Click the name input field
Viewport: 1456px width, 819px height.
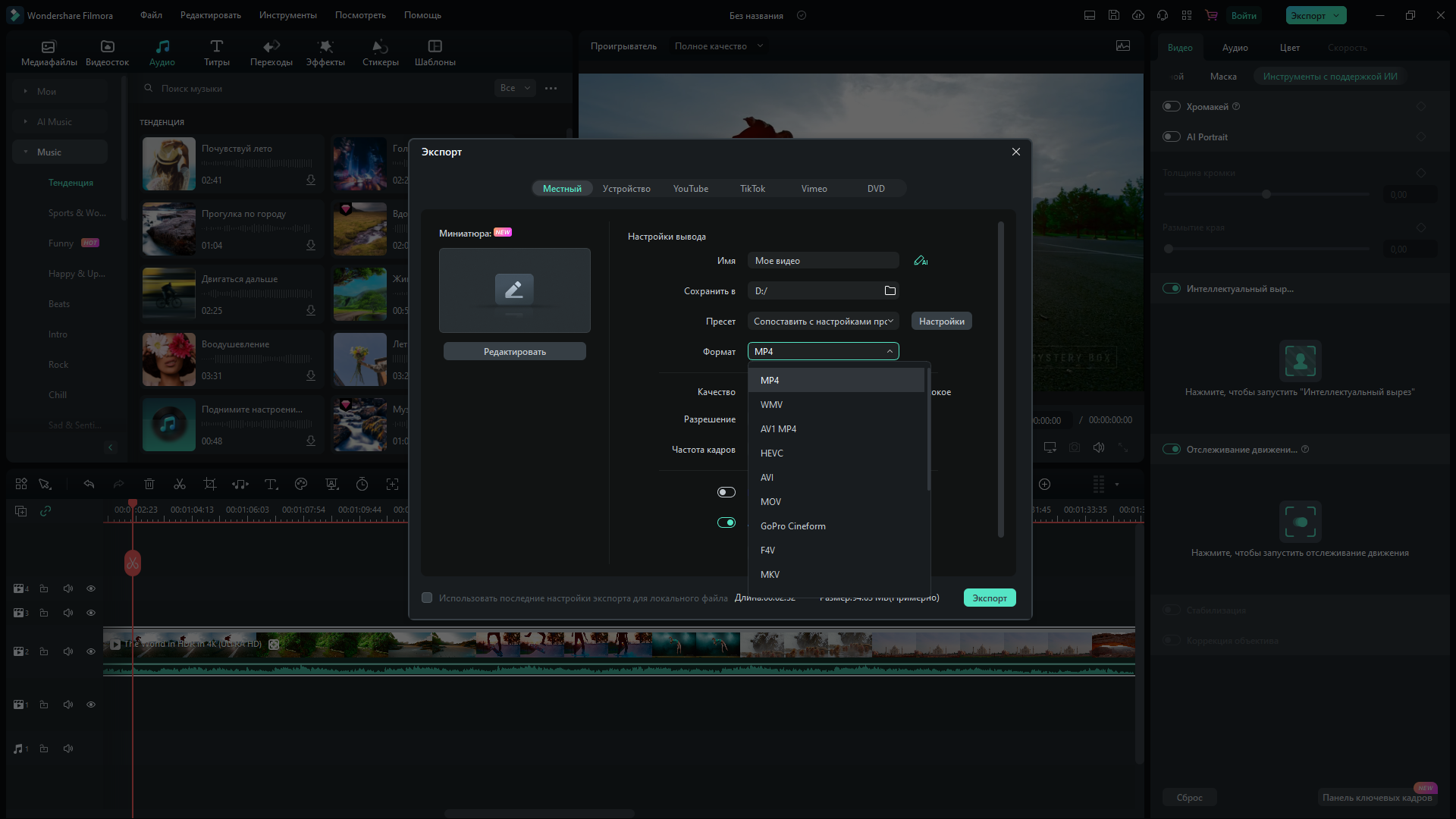823,261
